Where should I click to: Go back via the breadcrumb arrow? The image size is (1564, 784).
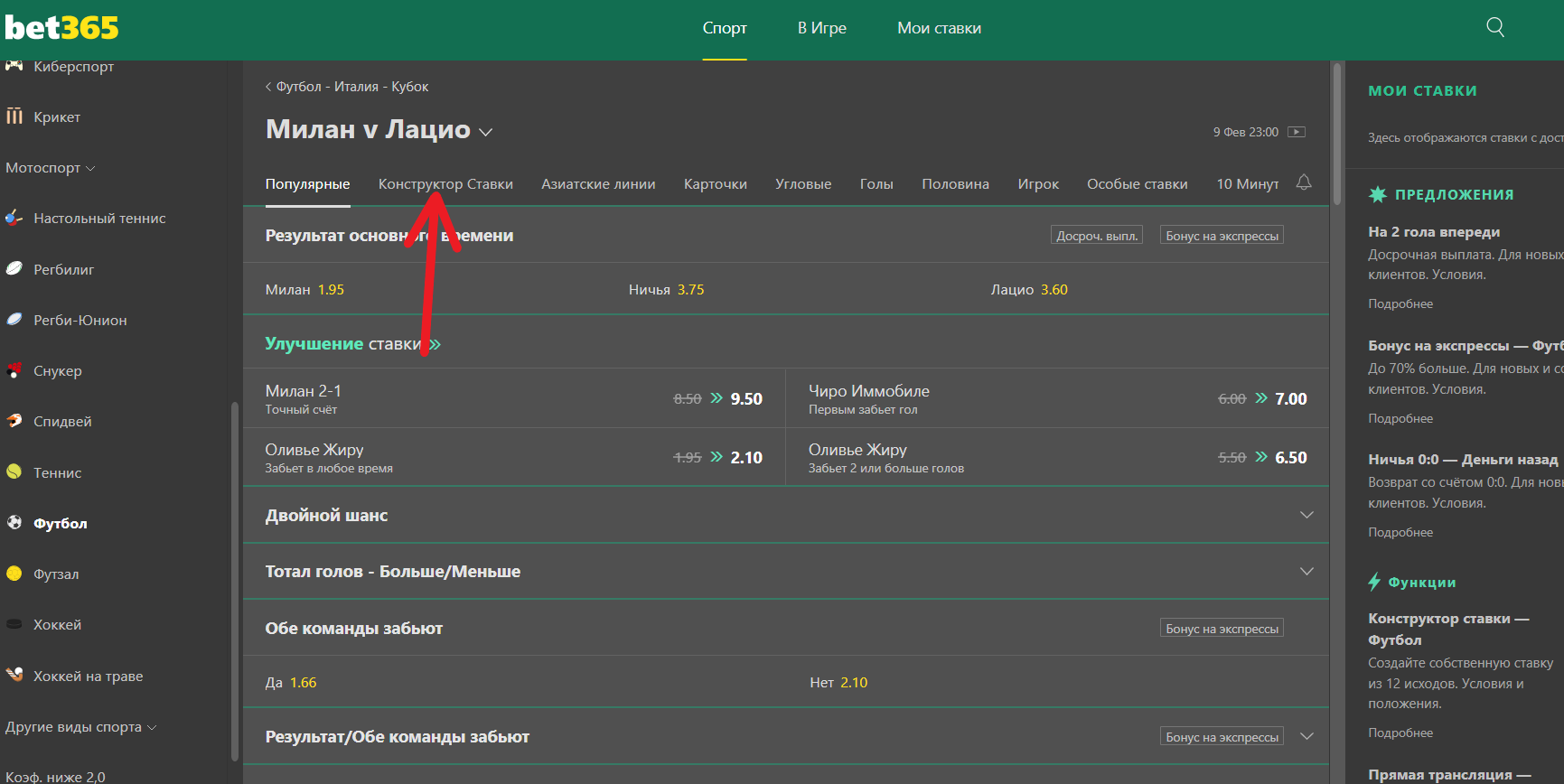tap(268, 87)
